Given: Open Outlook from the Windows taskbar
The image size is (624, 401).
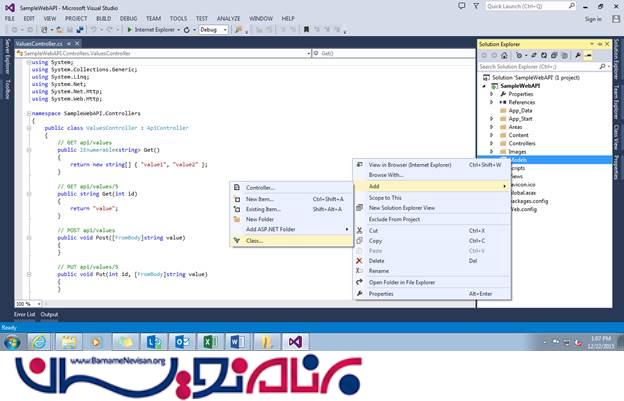Looking at the screenshot, I should tap(182, 343).
